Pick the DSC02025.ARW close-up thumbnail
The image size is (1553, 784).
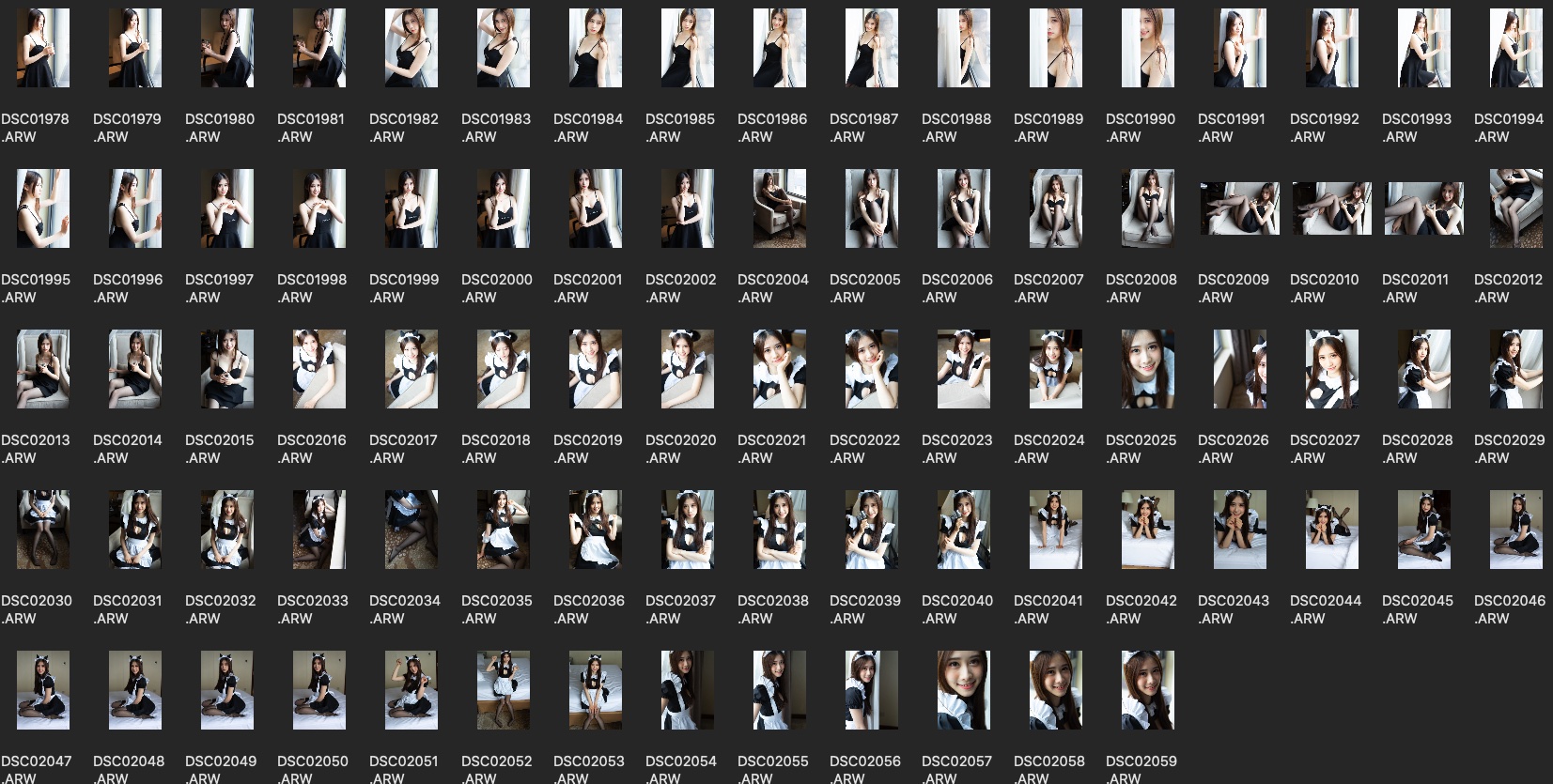click(x=1148, y=369)
